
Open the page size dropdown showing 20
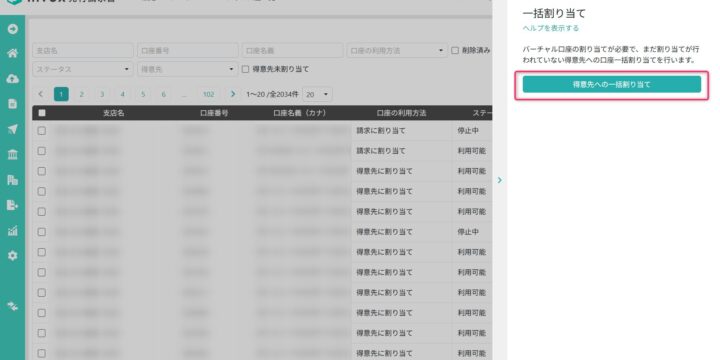[317, 94]
